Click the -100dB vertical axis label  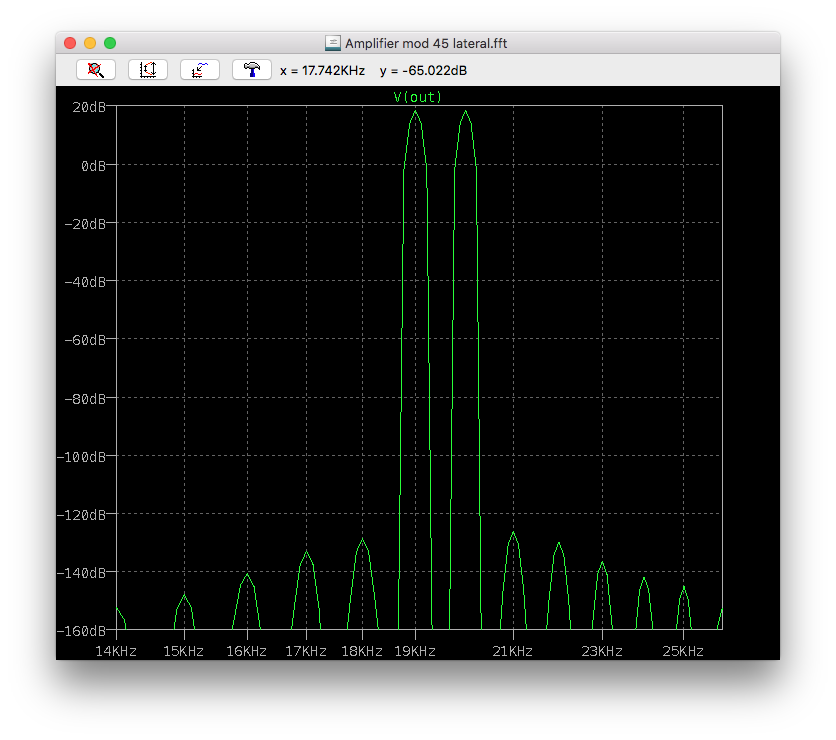coord(82,457)
